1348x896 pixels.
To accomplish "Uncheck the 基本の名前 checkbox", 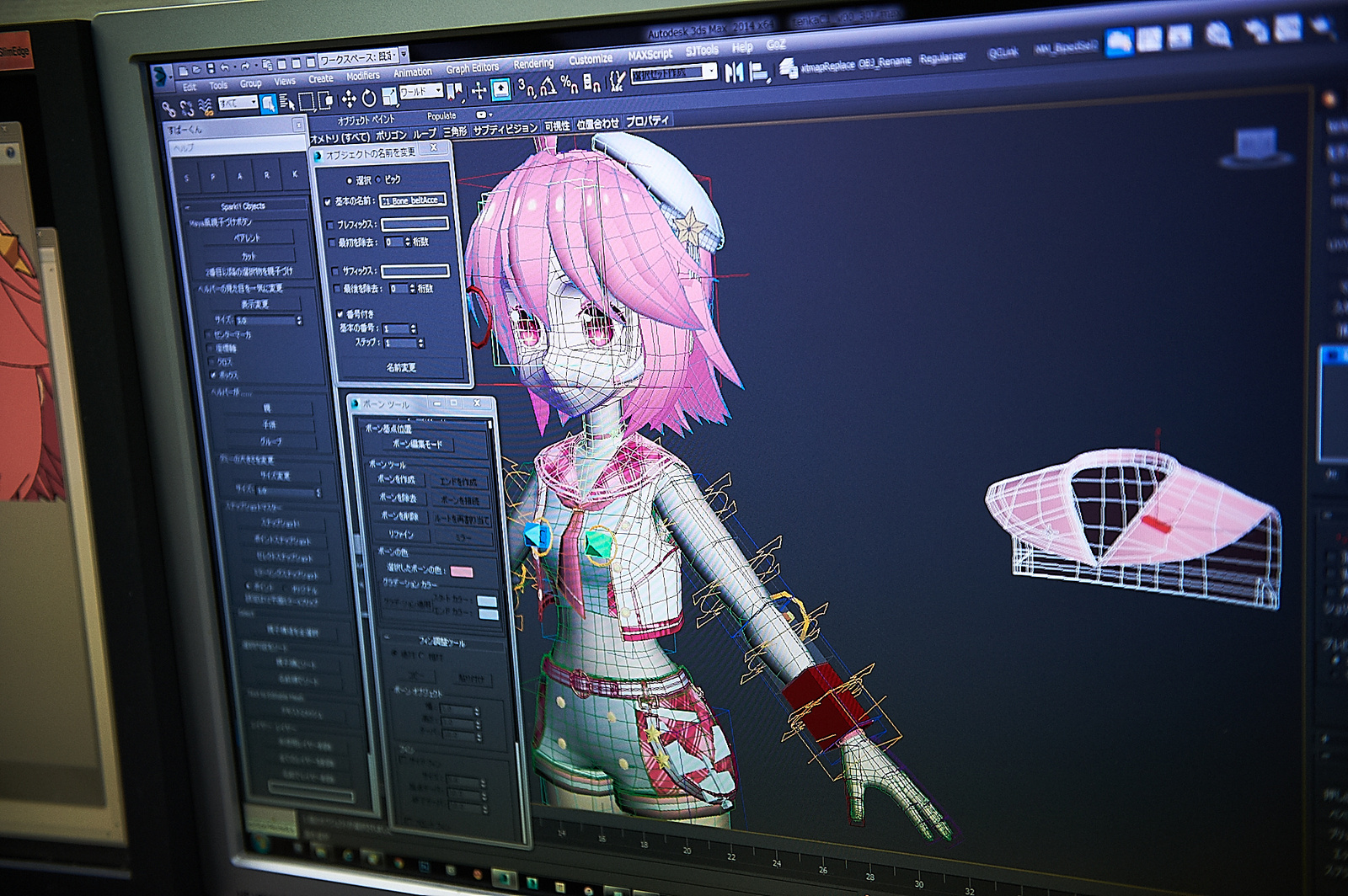I will click(328, 202).
